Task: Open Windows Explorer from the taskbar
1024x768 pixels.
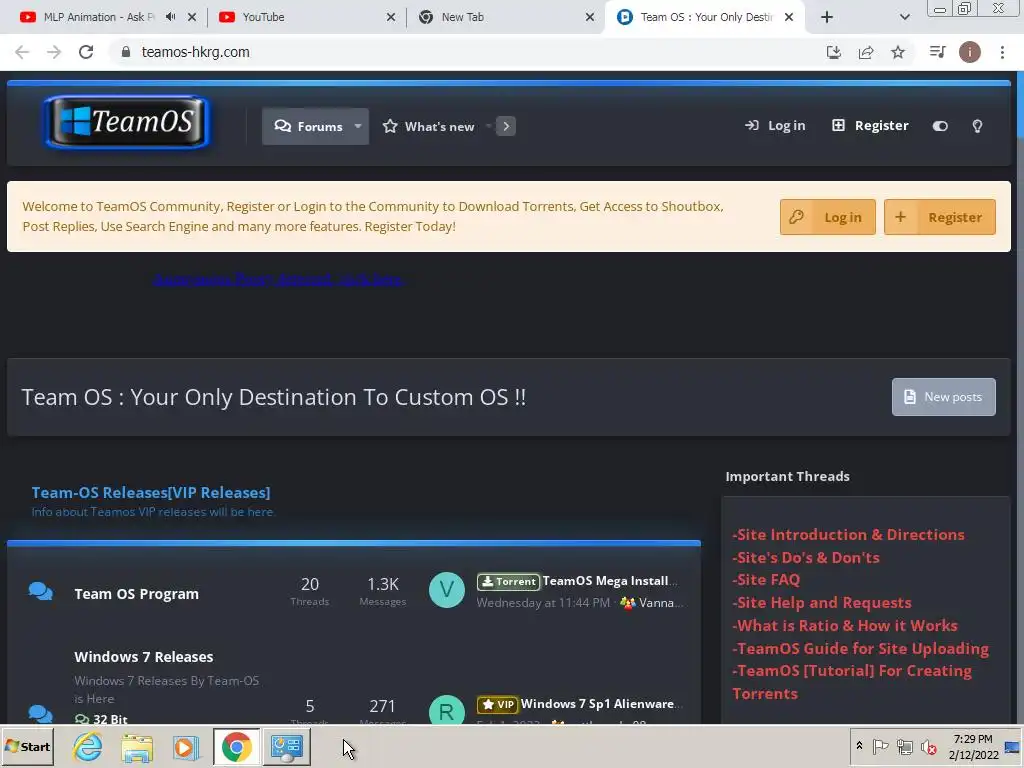Action: pyautogui.click(x=137, y=746)
